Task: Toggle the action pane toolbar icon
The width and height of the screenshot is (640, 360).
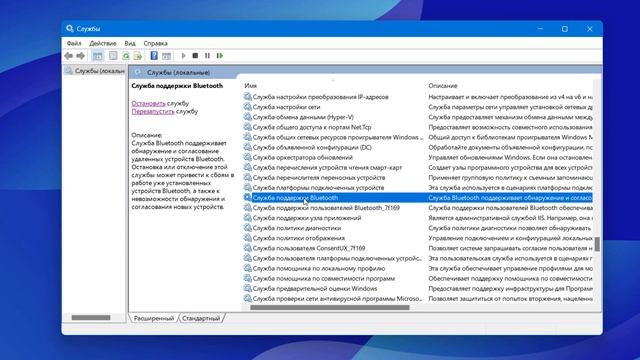Action: (x=166, y=56)
